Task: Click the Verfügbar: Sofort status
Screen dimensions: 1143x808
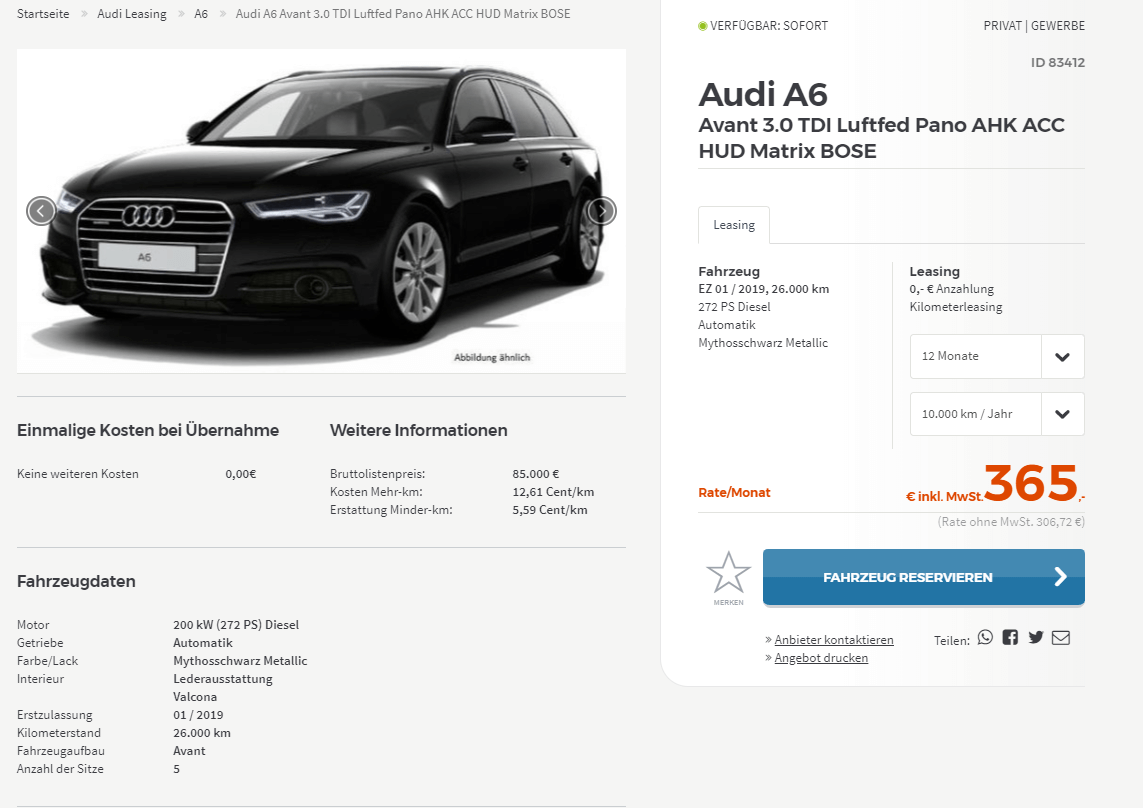Action: click(762, 26)
